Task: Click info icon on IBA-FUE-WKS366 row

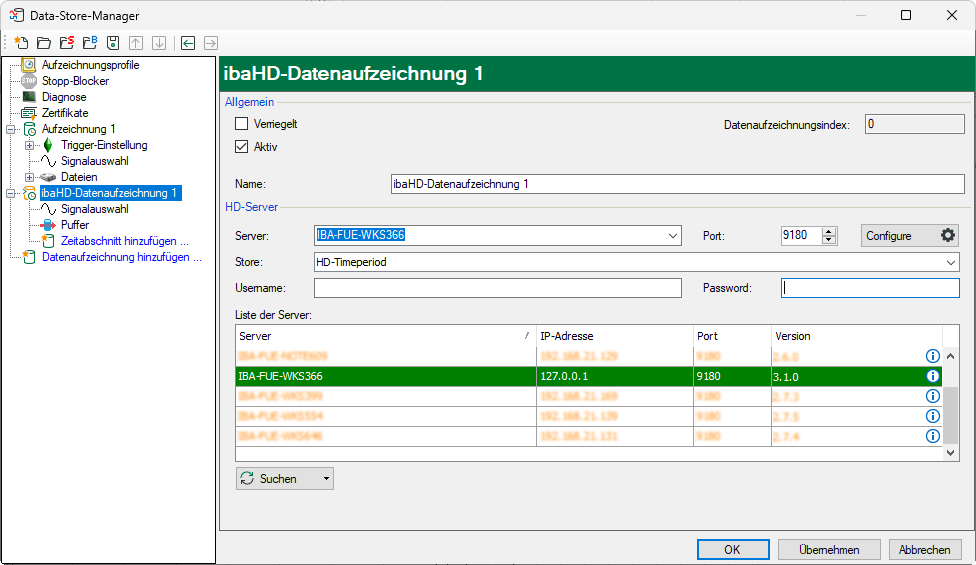Action: [x=932, y=376]
